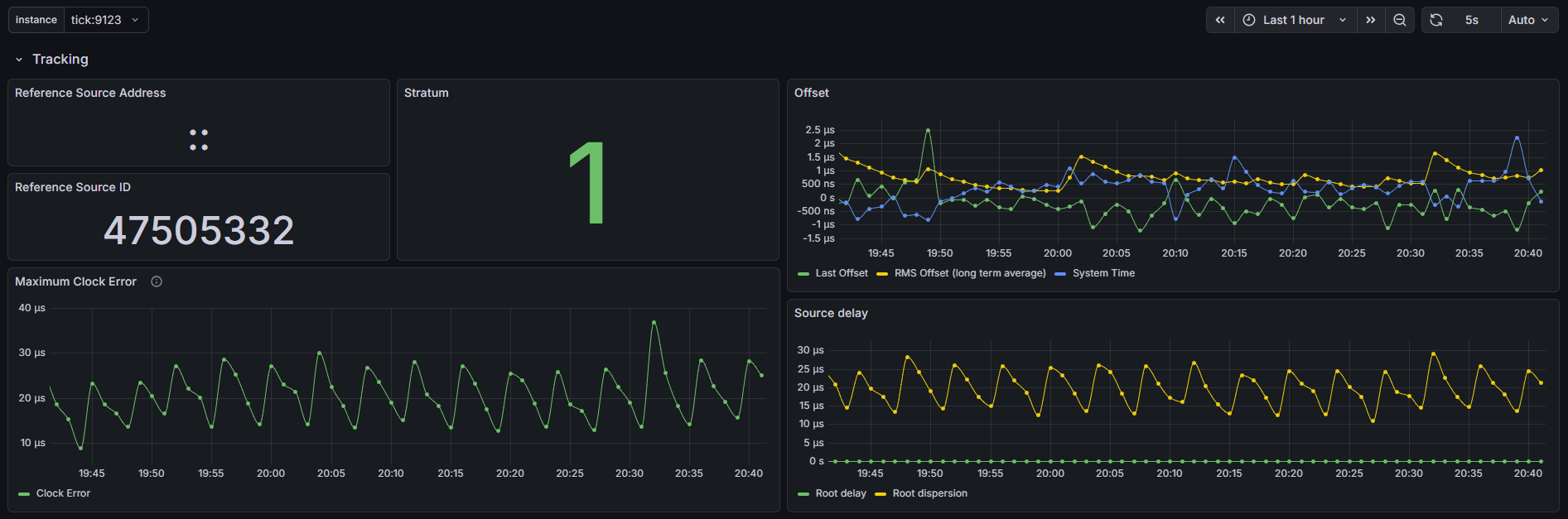Toggle System Time series in legend
This screenshot has height=519, width=1568.
1095,273
